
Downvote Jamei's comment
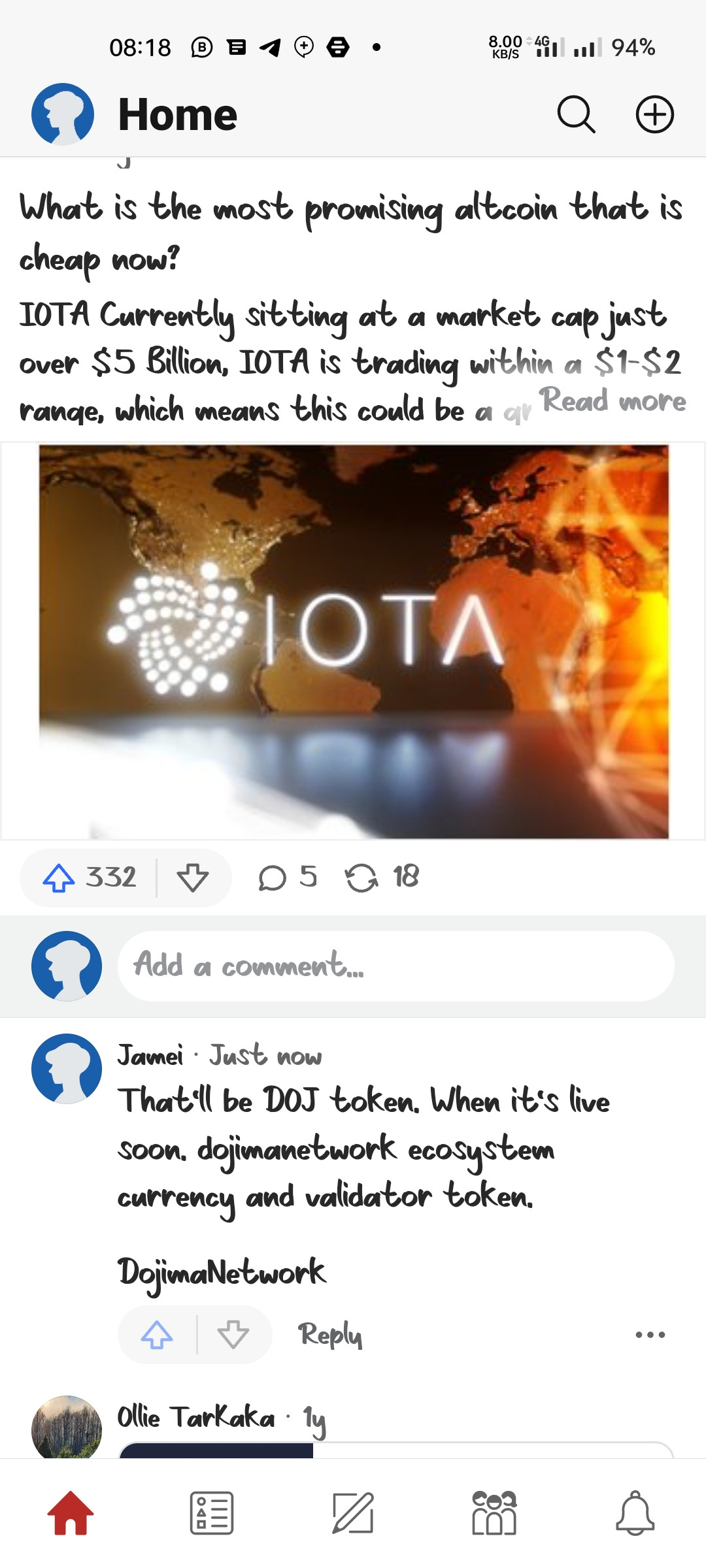(x=233, y=1335)
